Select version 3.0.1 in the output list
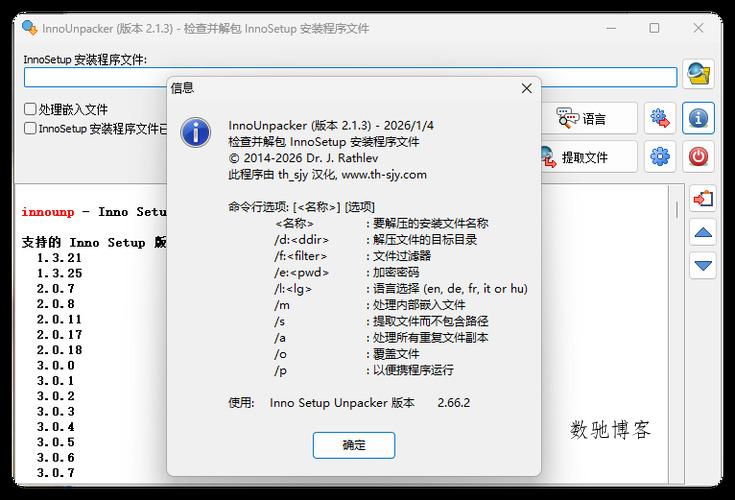 (x=55, y=381)
